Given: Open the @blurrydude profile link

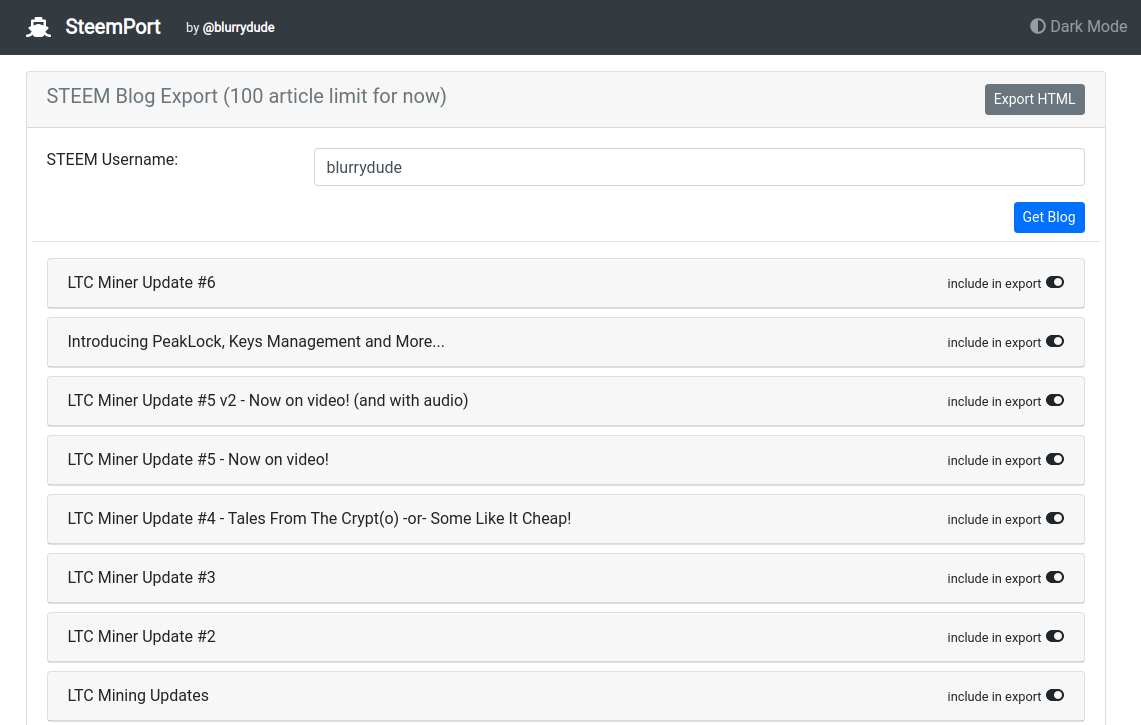Looking at the screenshot, I should click(238, 28).
